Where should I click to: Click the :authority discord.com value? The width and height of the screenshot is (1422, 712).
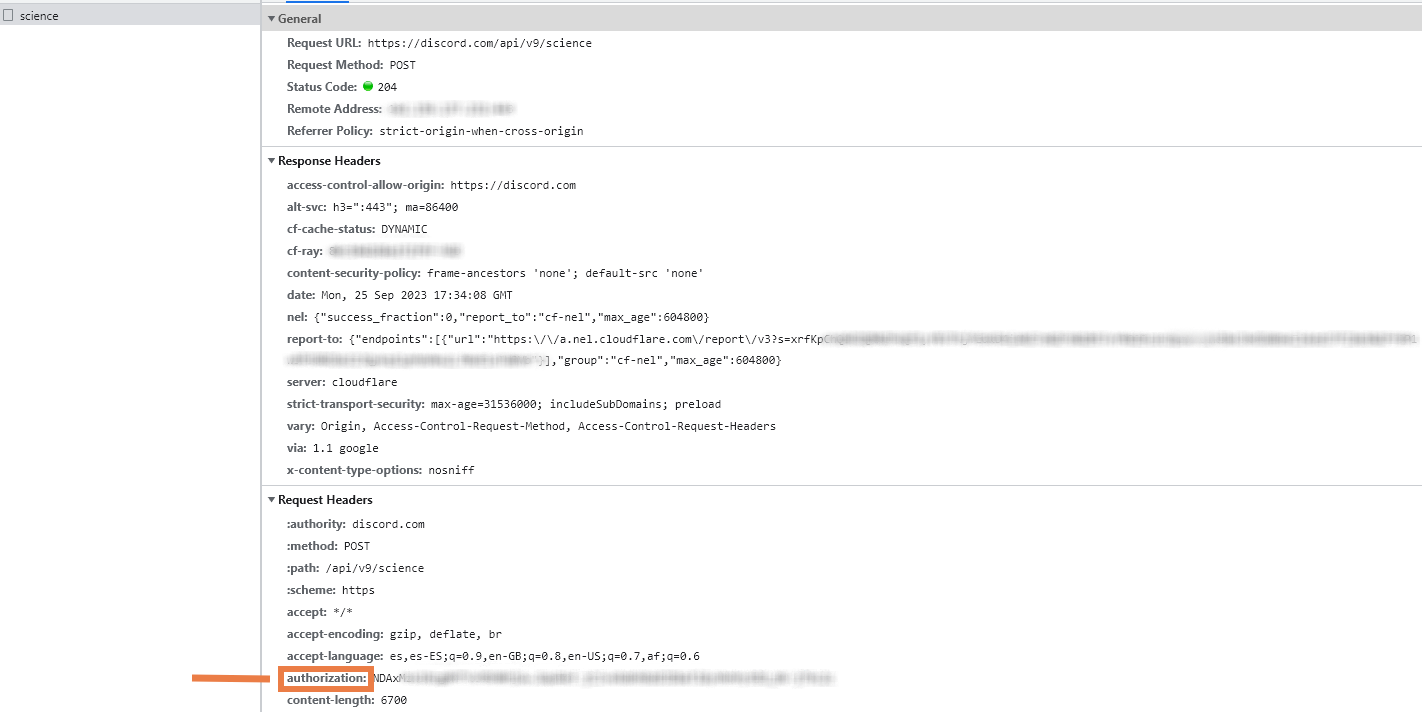(392, 523)
